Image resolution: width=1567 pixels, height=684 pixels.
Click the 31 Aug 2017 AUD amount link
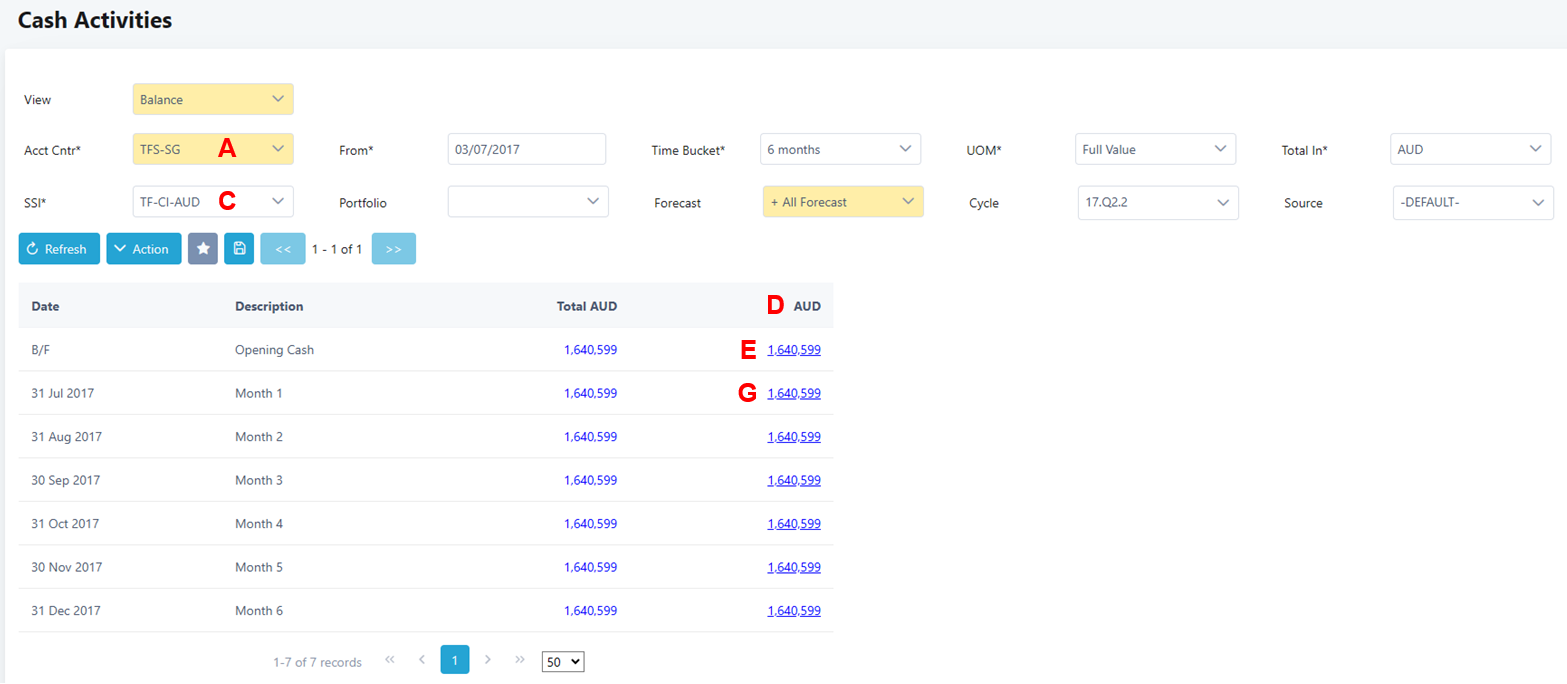pyautogui.click(x=793, y=437)
